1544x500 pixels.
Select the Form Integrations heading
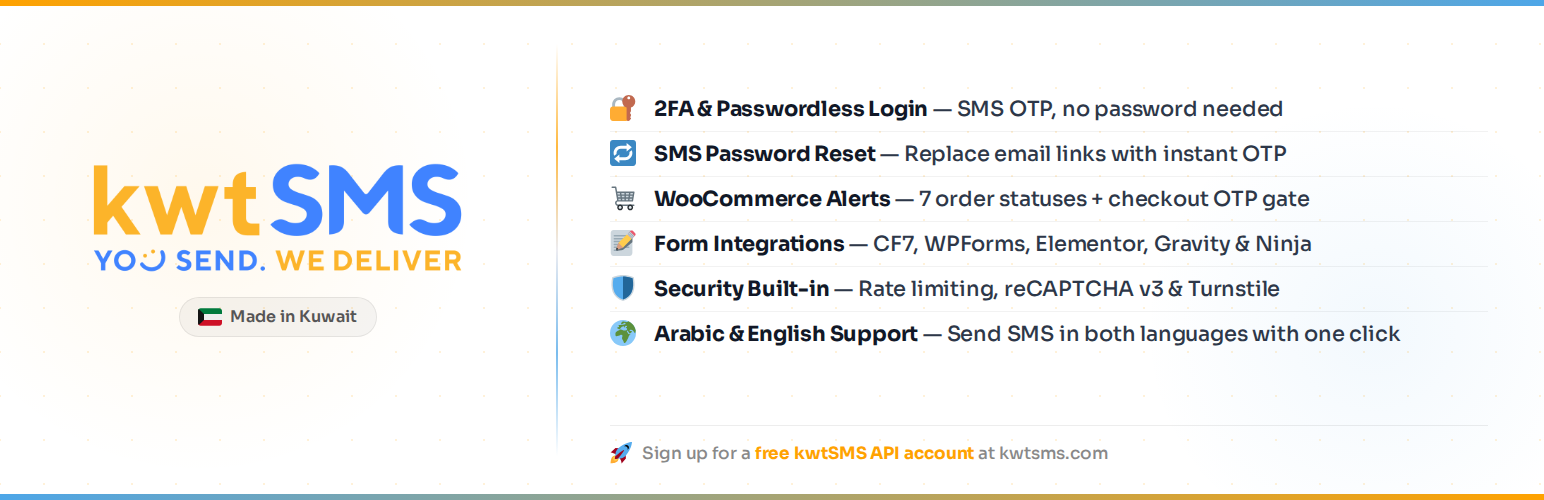tap(748, 244)
